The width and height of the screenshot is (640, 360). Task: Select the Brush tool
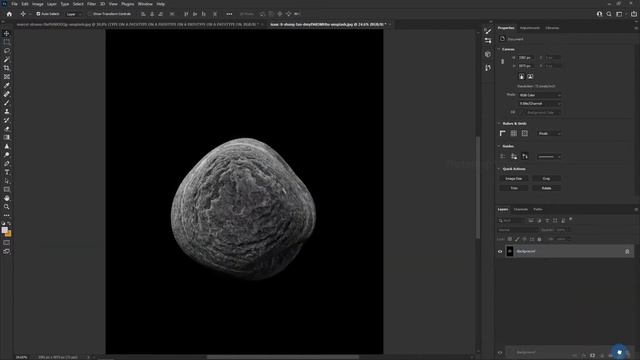[7, 103]
